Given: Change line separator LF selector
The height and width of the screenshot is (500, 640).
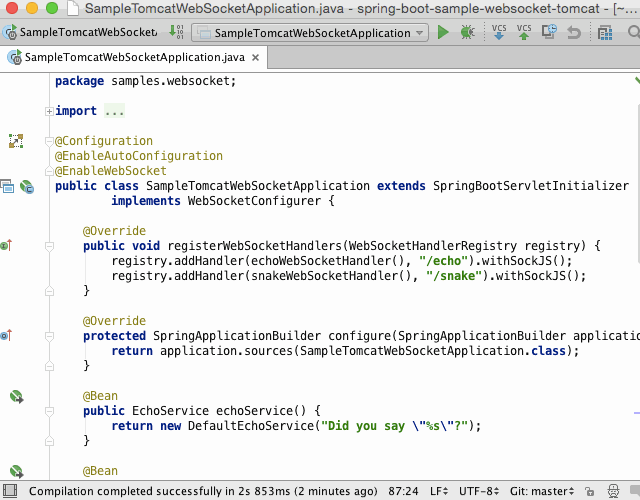Looking at the screenshot, I should click(x=439, y=491).
